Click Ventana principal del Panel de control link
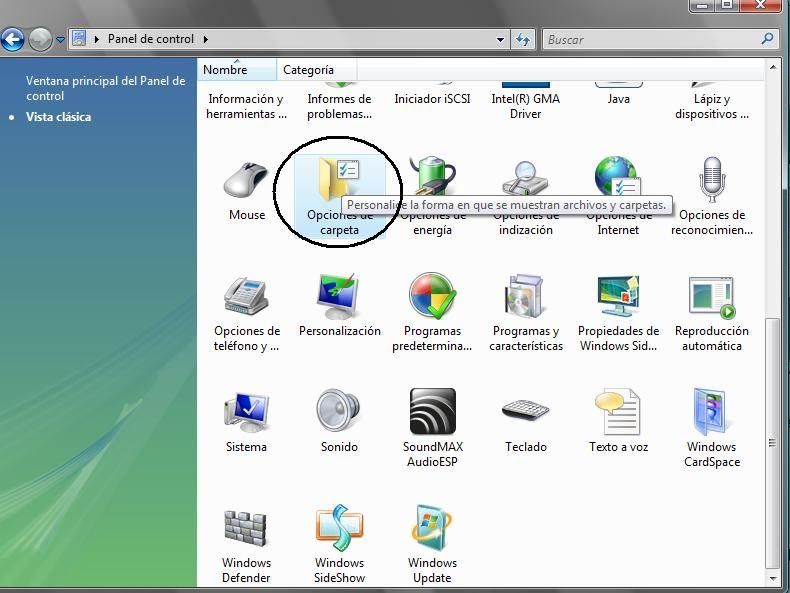The height and width of the screenshot is (593, 790). coord(105,88)
